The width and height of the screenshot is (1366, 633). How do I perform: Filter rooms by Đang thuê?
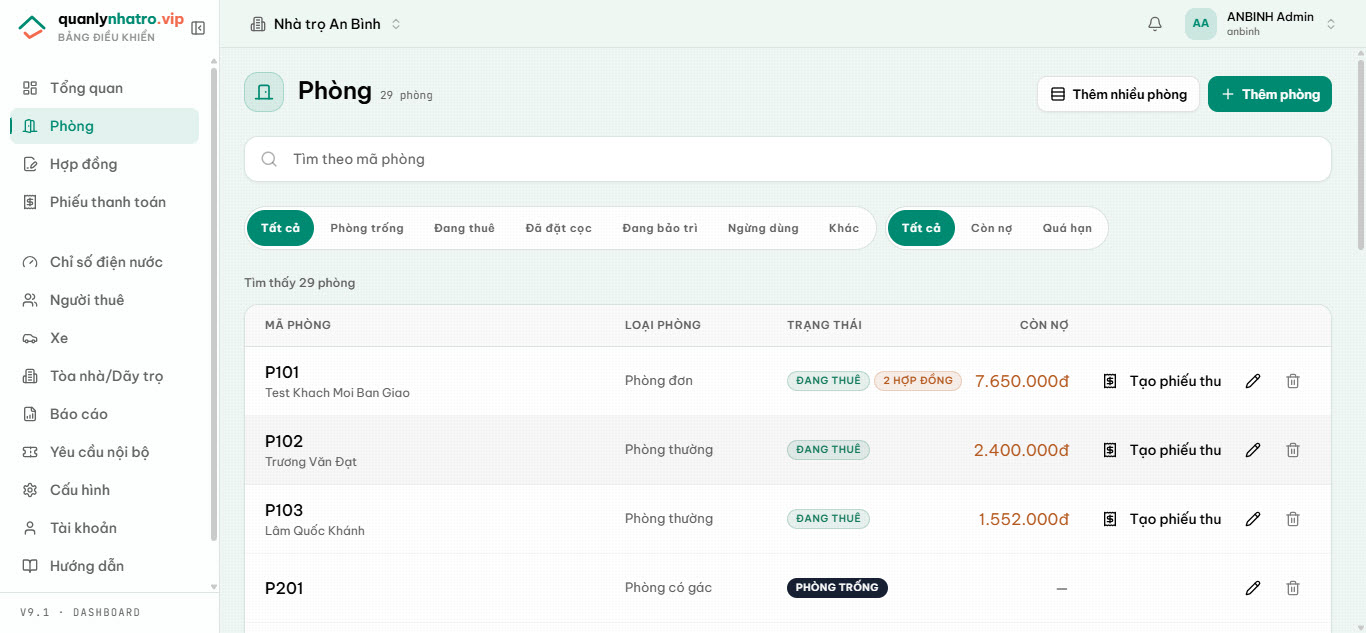pyautogui.click(x=464, y=228)
